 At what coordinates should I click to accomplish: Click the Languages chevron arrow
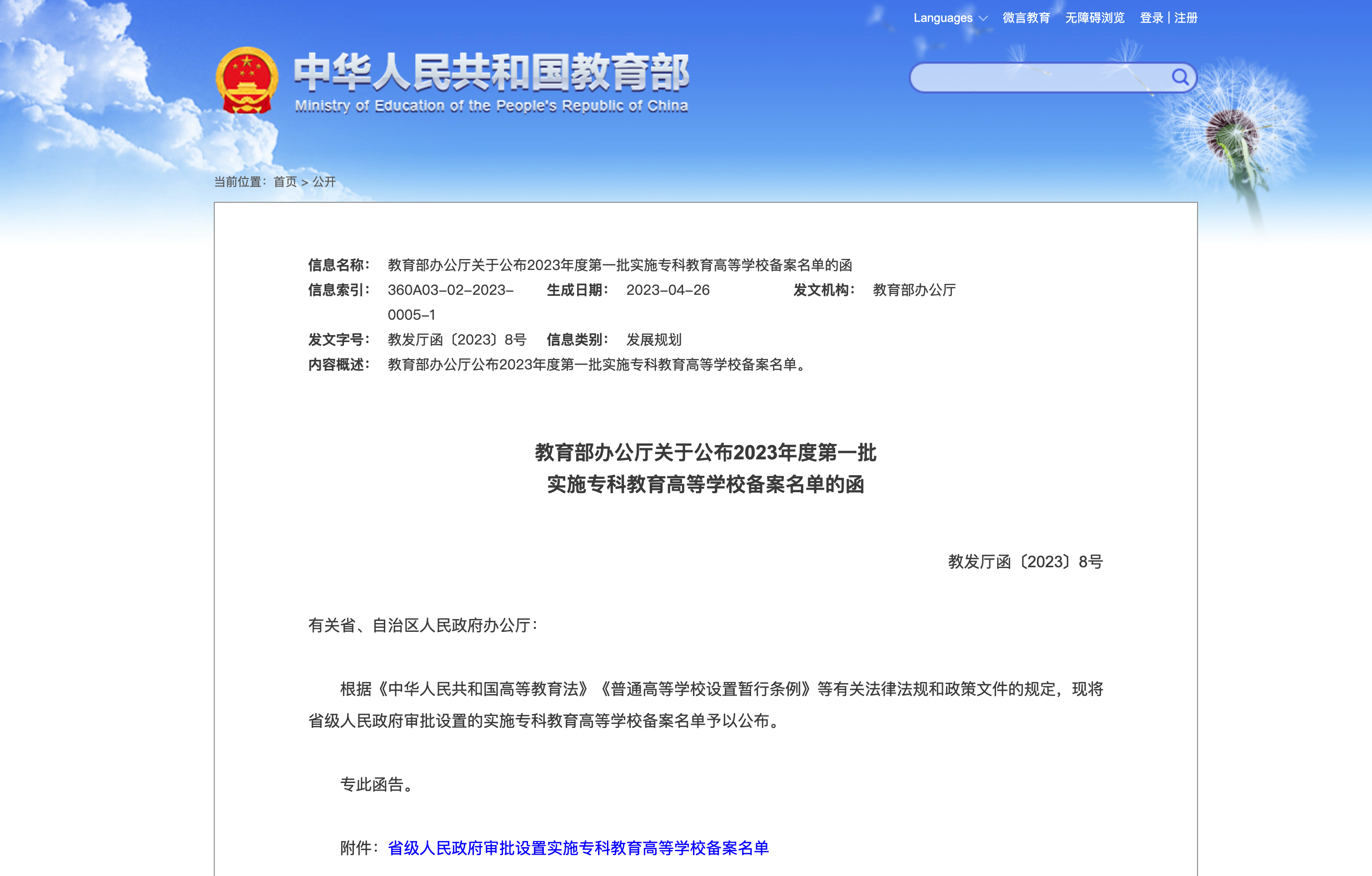tap(983, 18)
